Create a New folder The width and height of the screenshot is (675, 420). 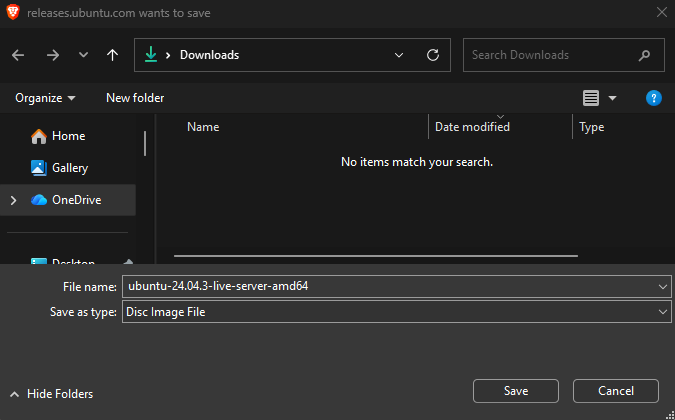pyautogui.click(x=135, y=98)
